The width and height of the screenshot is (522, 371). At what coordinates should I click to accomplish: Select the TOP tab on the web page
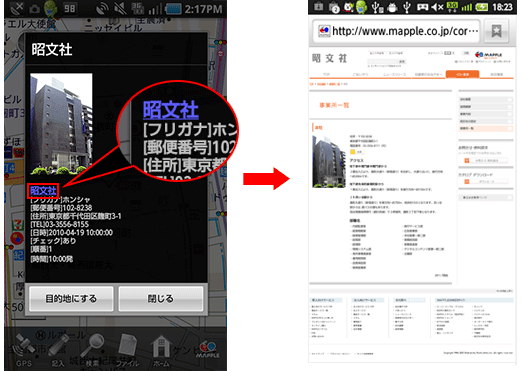[326, 74]
